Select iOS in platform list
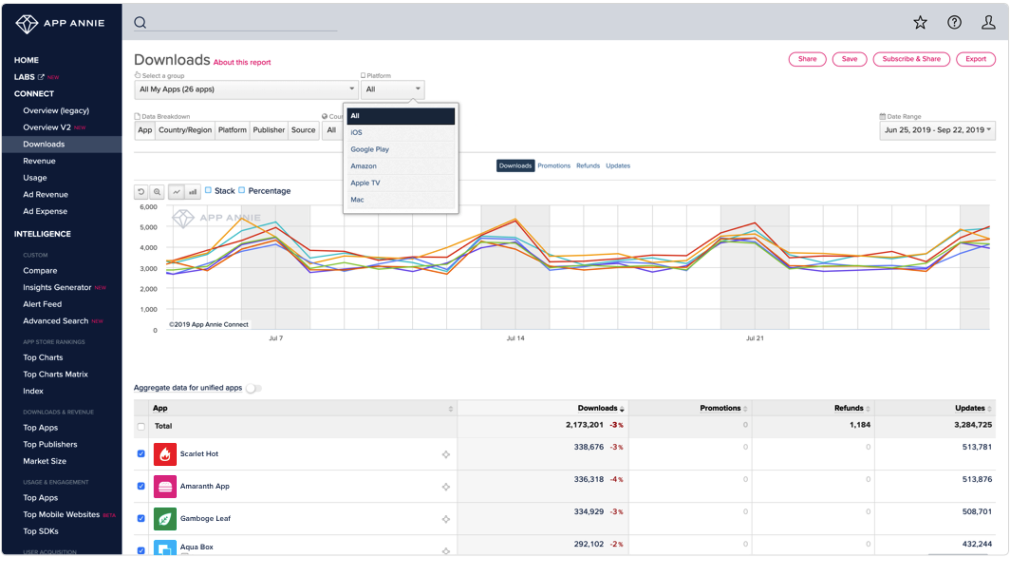The width and height of the screenshot is (1012, 563). point(401,133)
